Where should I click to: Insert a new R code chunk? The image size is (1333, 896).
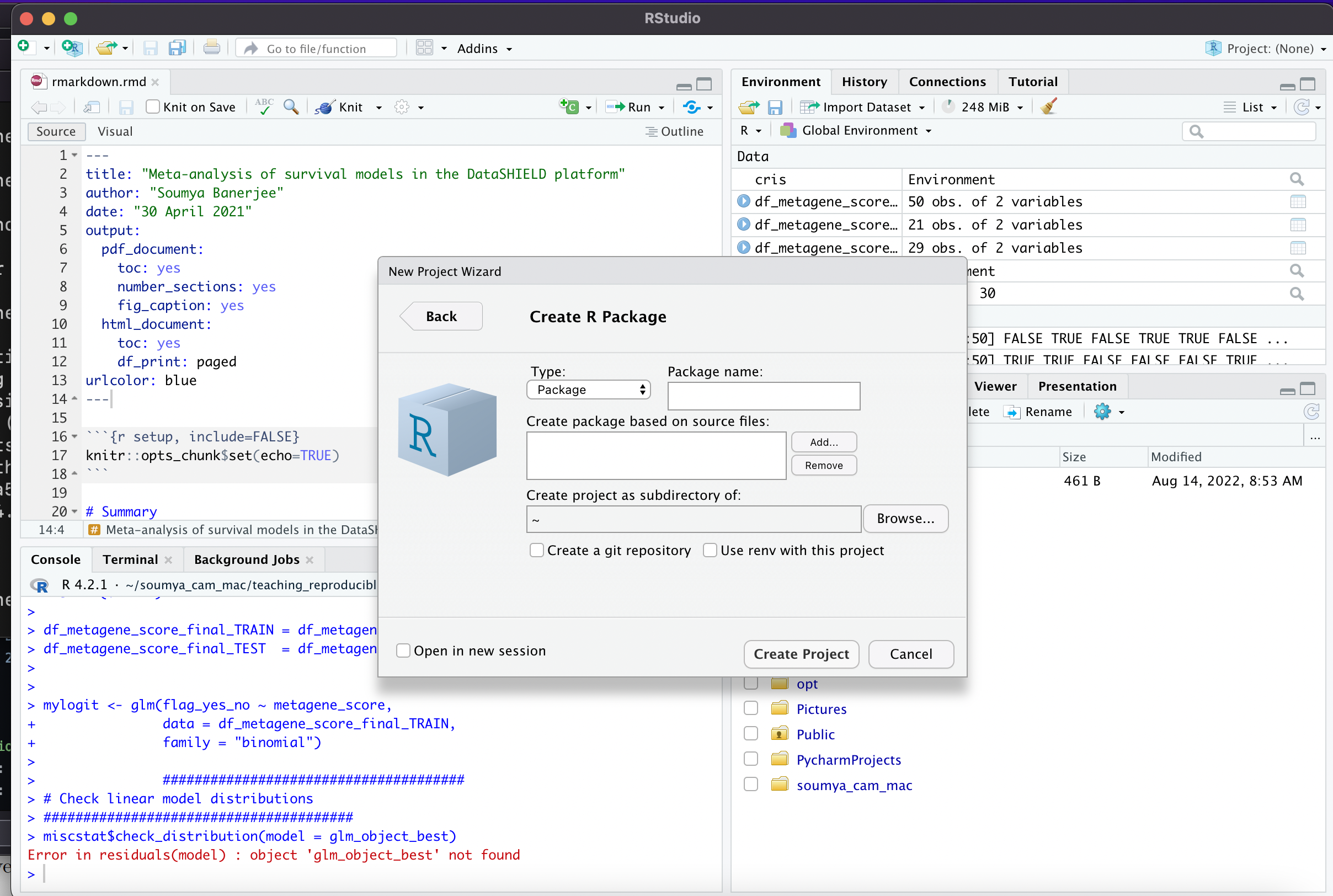pyautogui.click(x=569, y=106)
